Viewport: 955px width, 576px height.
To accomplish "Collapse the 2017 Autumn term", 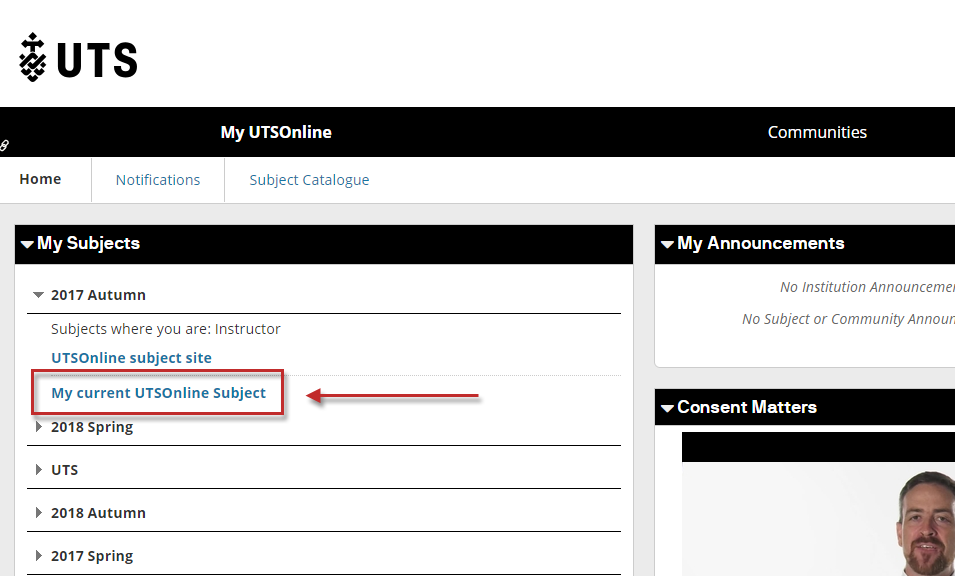I will click(x=39, y=295).
